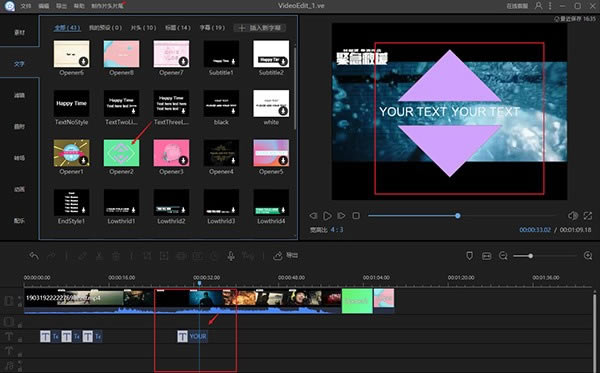
Task: Open the user account icon
Action: 538,6
